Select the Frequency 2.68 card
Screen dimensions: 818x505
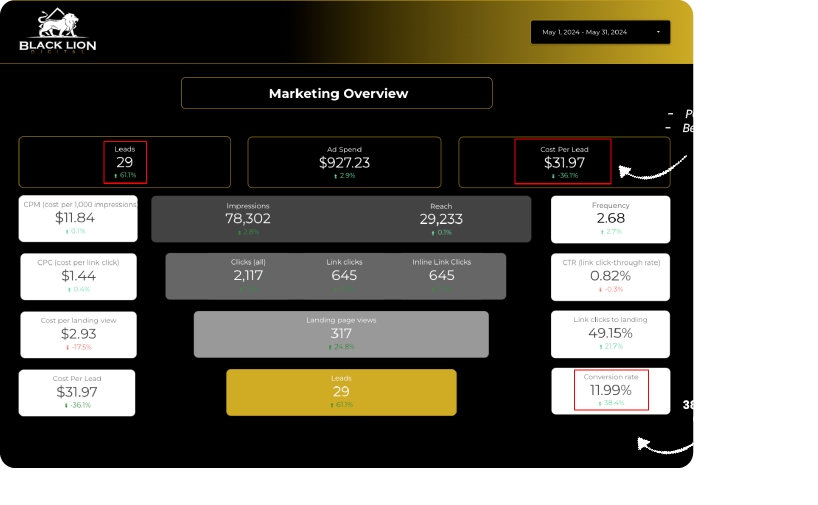click(x=610, y=219)
